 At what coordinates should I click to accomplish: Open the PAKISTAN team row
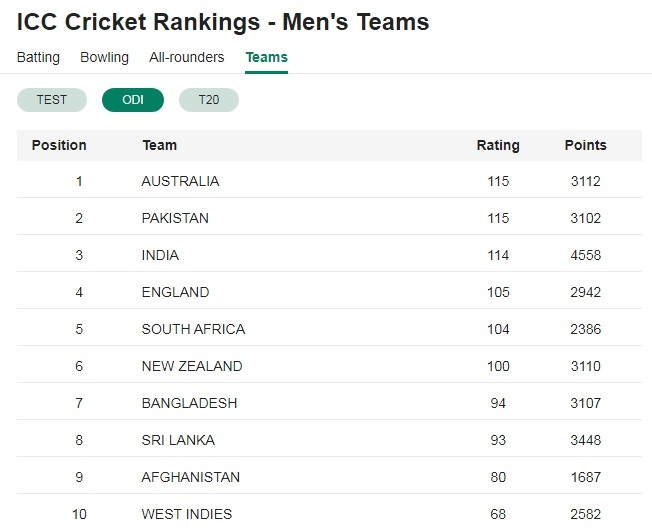[x=329, y=218]
